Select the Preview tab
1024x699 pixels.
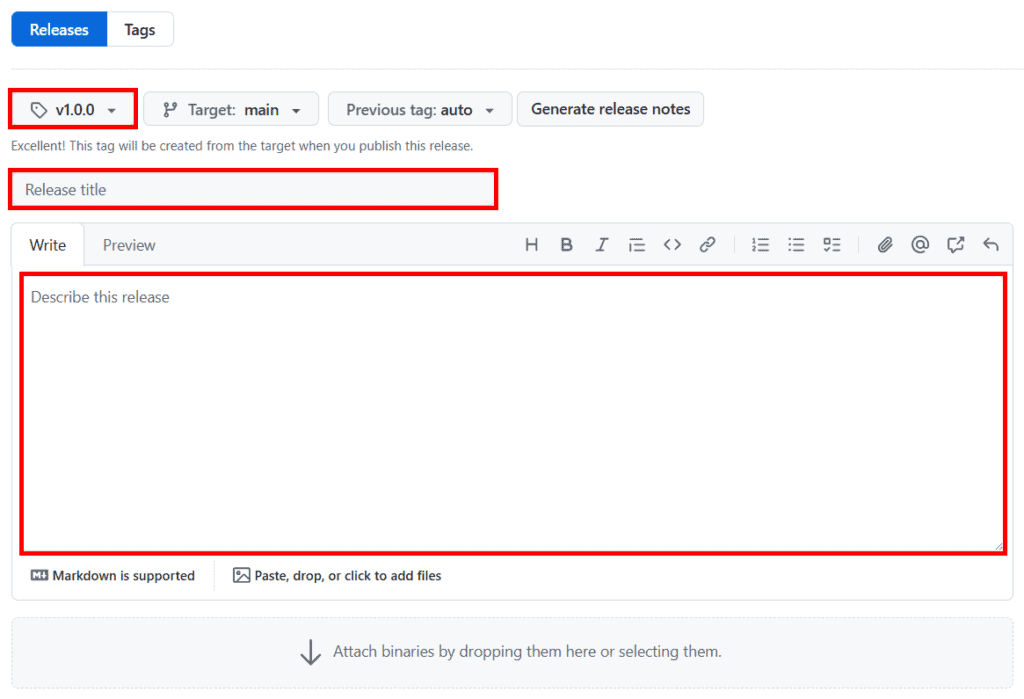coord(129,245)
